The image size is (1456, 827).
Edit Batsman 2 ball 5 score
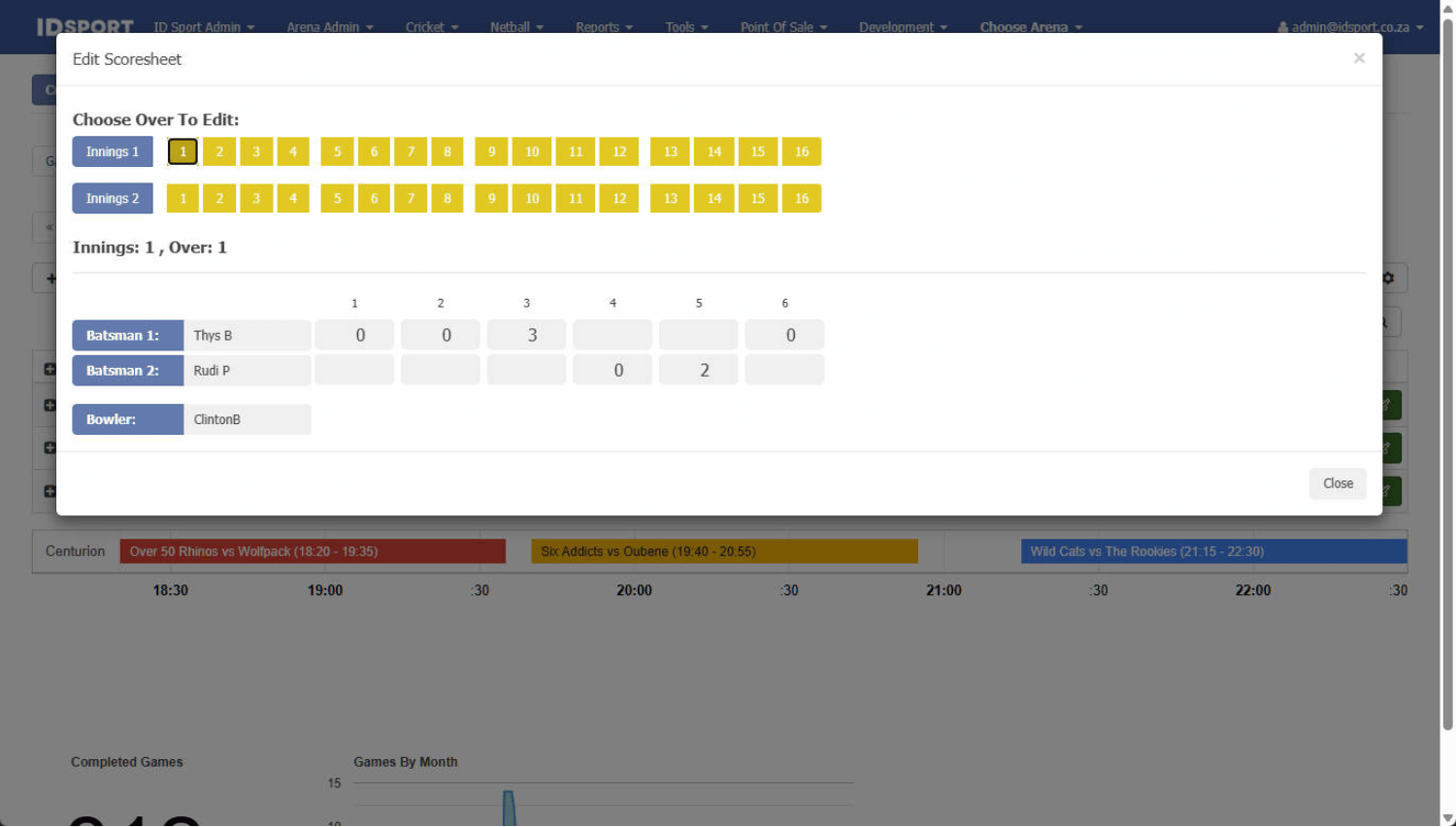(x=699, y=370)
